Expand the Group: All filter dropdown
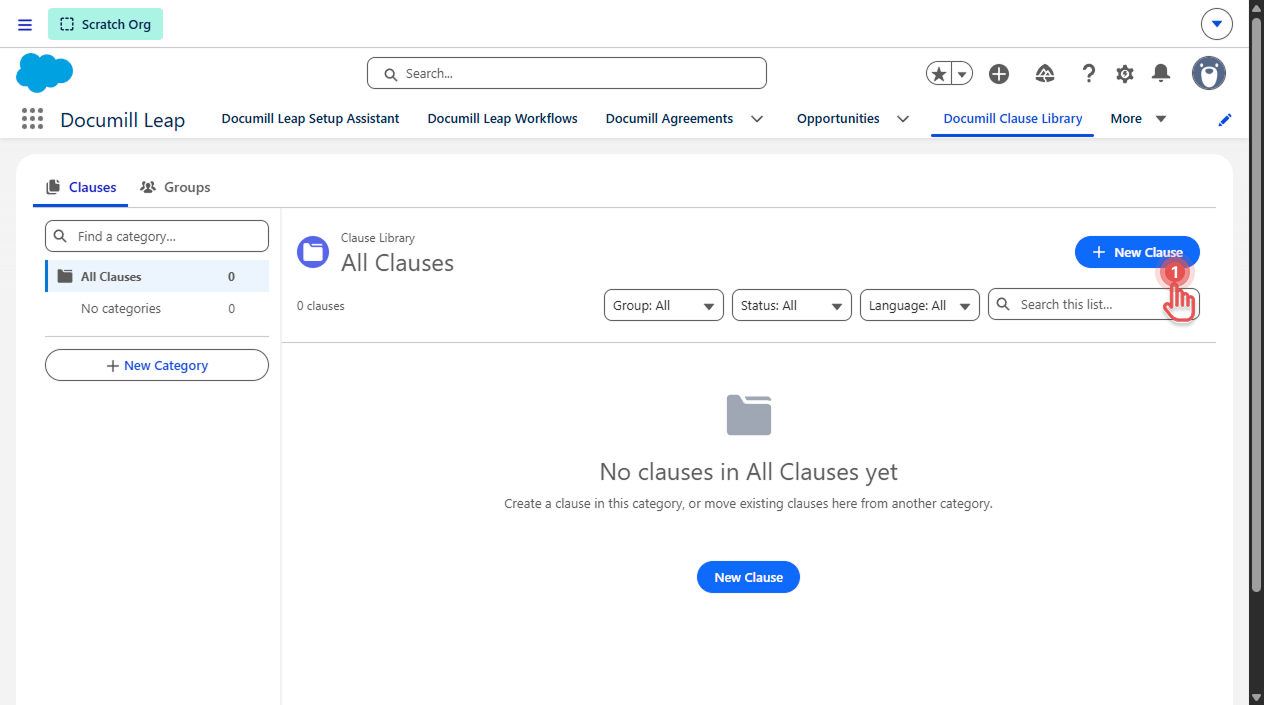The height and width of the screenshot is (705, 1264). (x=664, y=305)
